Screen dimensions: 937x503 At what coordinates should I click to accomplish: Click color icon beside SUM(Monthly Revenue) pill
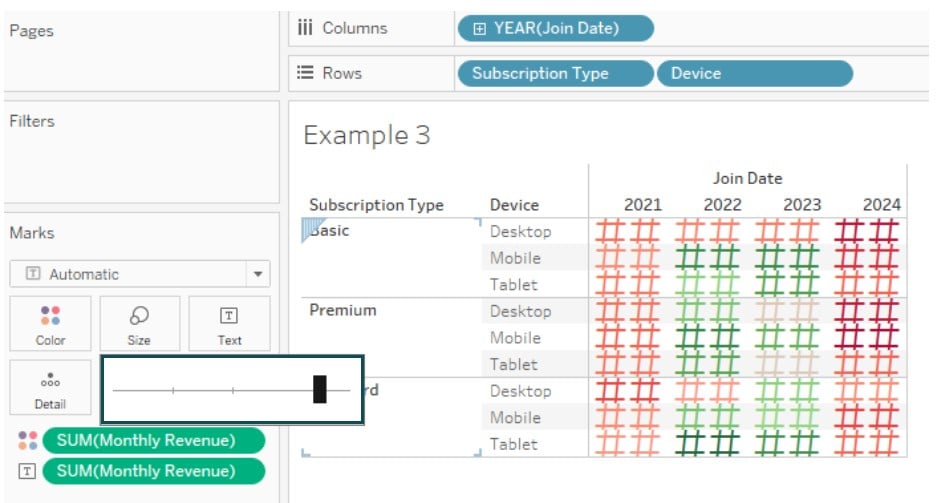[27, 440]
